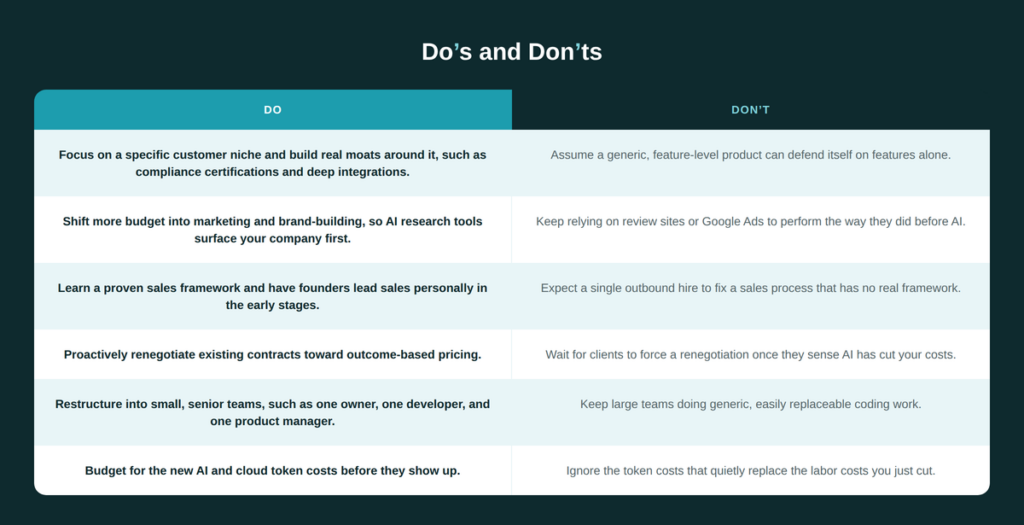Click 'Keep large teams doing generic' cell
This screenshot has height=525, width=1024.
(x=751, y=413)
